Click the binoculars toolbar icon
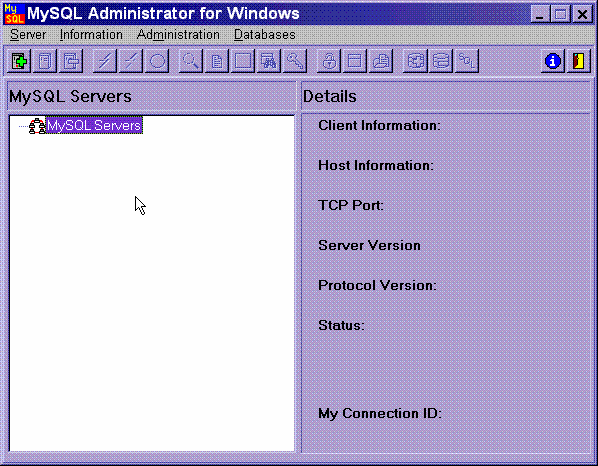The image size is (598, 466). coord(269,61)
